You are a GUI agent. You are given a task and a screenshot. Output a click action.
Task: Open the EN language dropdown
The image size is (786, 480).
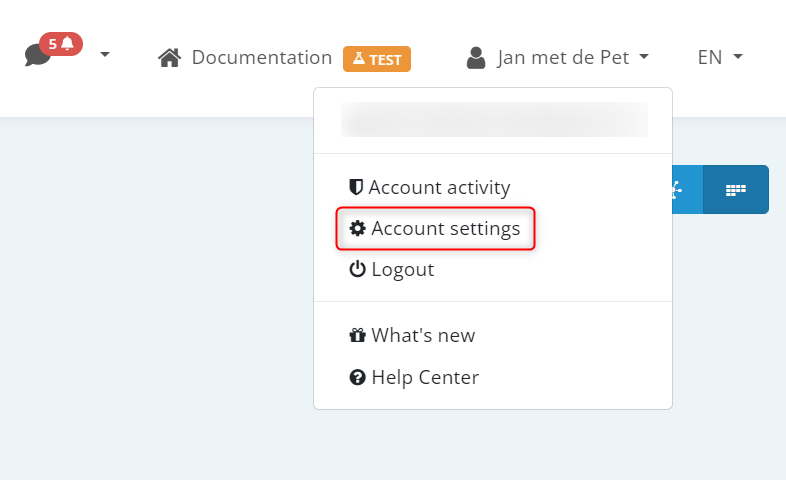720,58
